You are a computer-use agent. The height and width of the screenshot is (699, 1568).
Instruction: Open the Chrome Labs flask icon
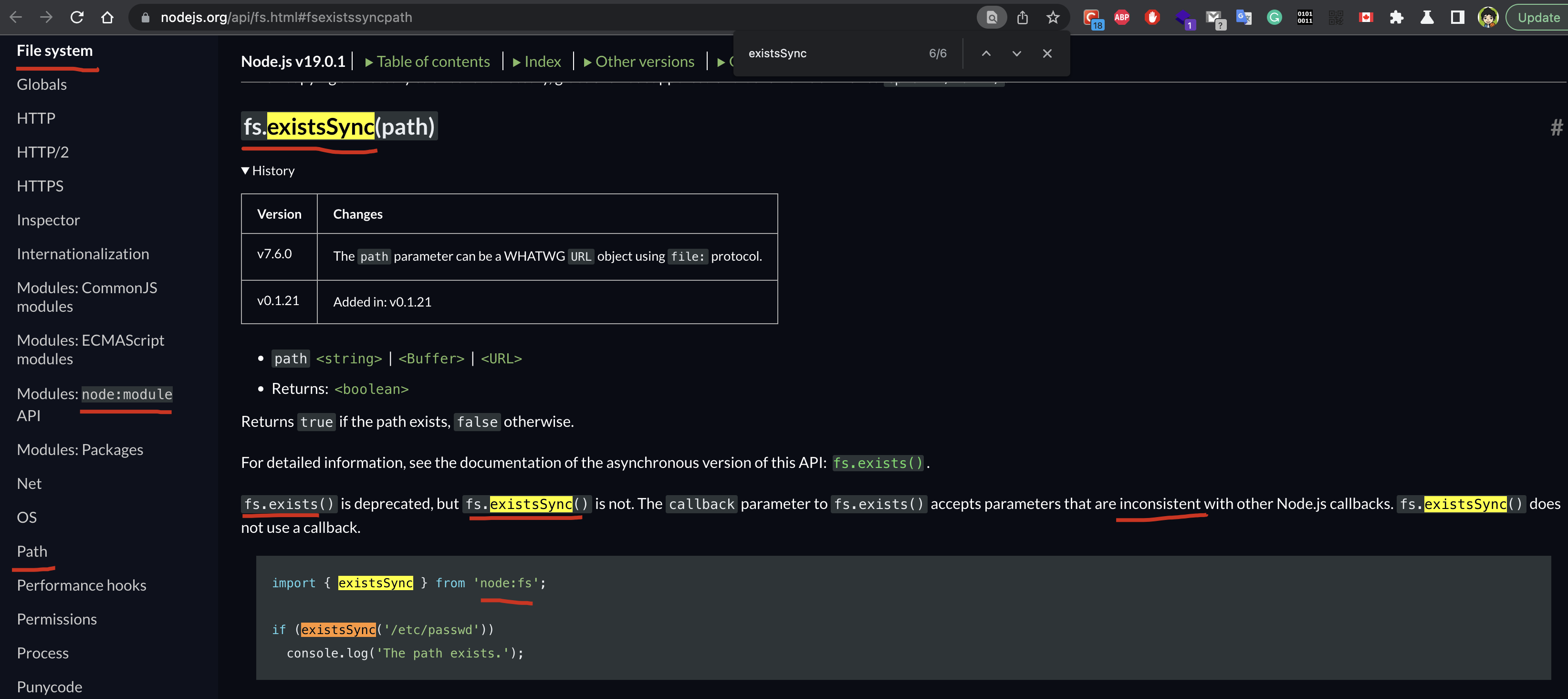coord(1427,18)
